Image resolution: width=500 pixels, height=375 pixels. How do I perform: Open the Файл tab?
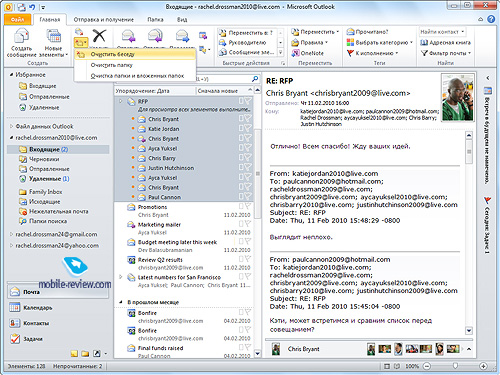click(x=18, y=19)
